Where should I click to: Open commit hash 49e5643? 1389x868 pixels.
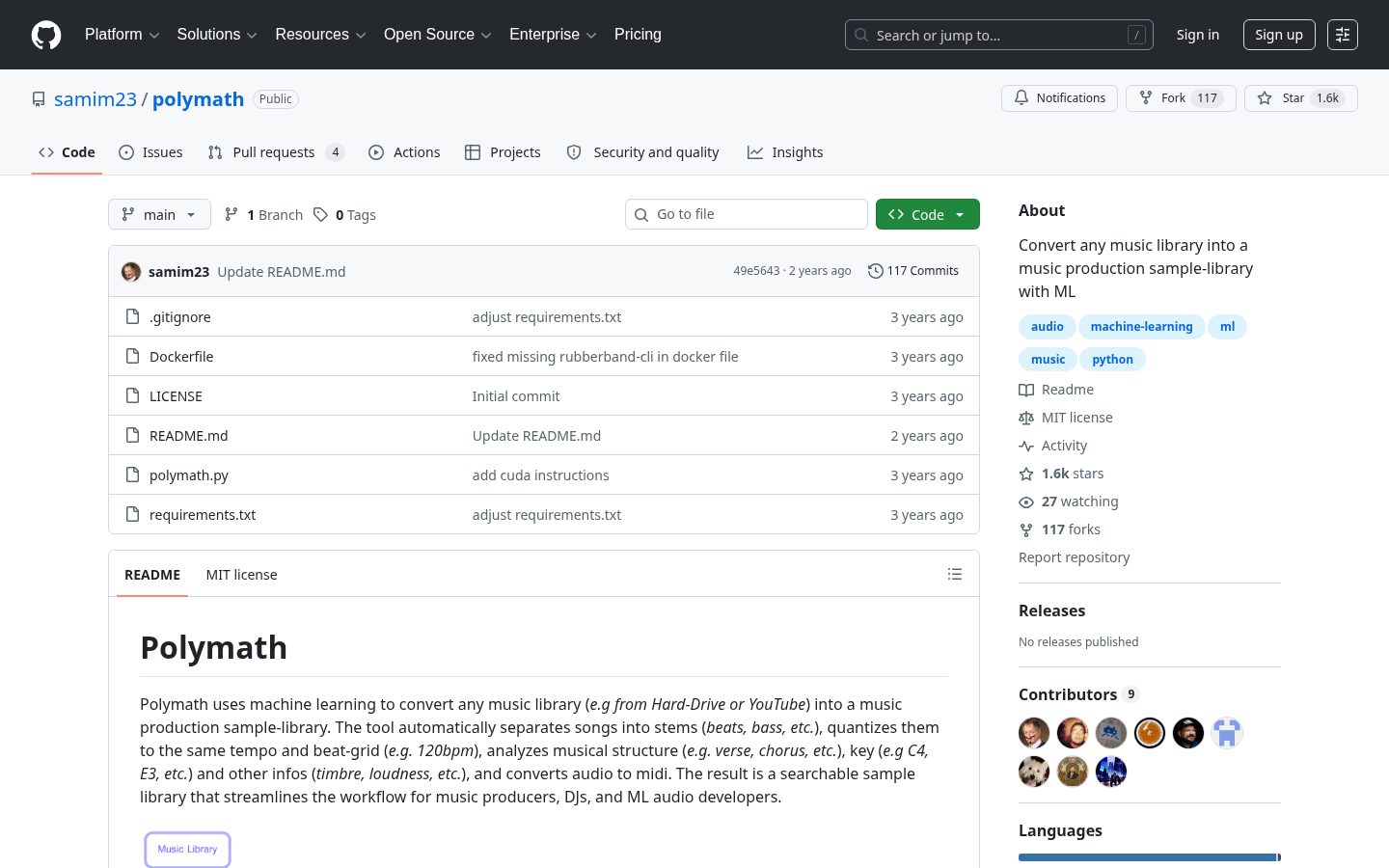[x=756, y=271]
